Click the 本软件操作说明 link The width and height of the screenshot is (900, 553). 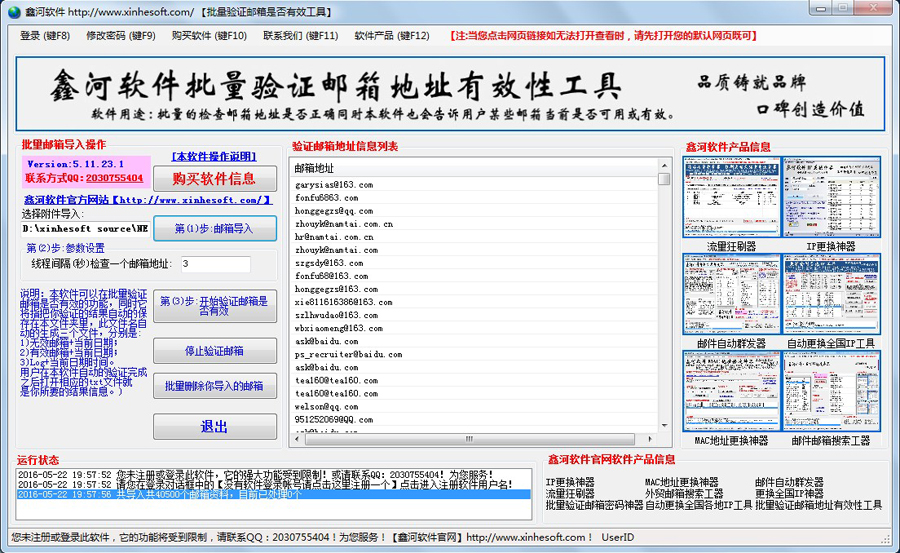point(214,156)
